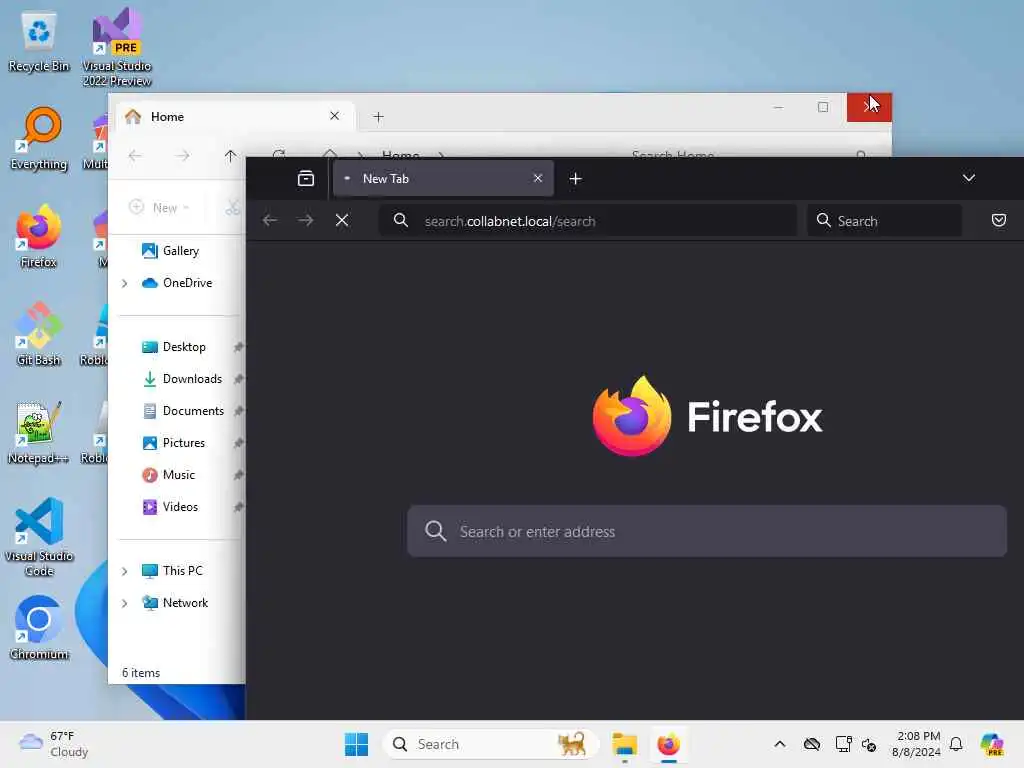Select Git Bash desktop shortcut
The image size is (1024, 768).
(x=39, y=334)
